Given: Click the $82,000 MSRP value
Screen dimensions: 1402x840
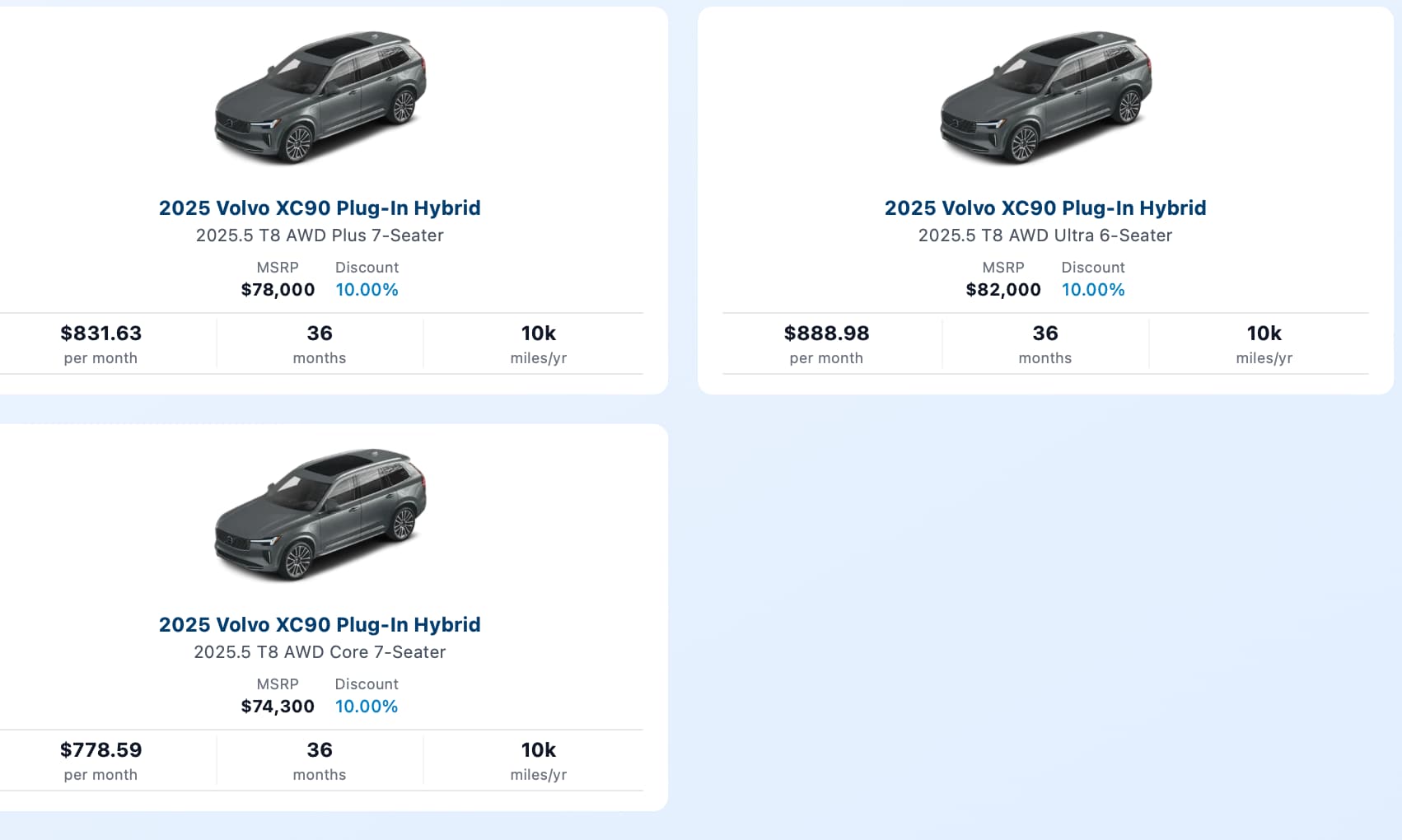Looking at the screenshot, I should (x=1002, y=290).
